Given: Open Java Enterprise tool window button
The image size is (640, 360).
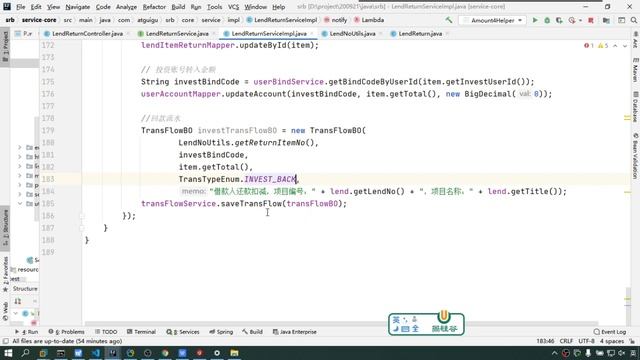Looking at the screenshot, I should (295, 332).
